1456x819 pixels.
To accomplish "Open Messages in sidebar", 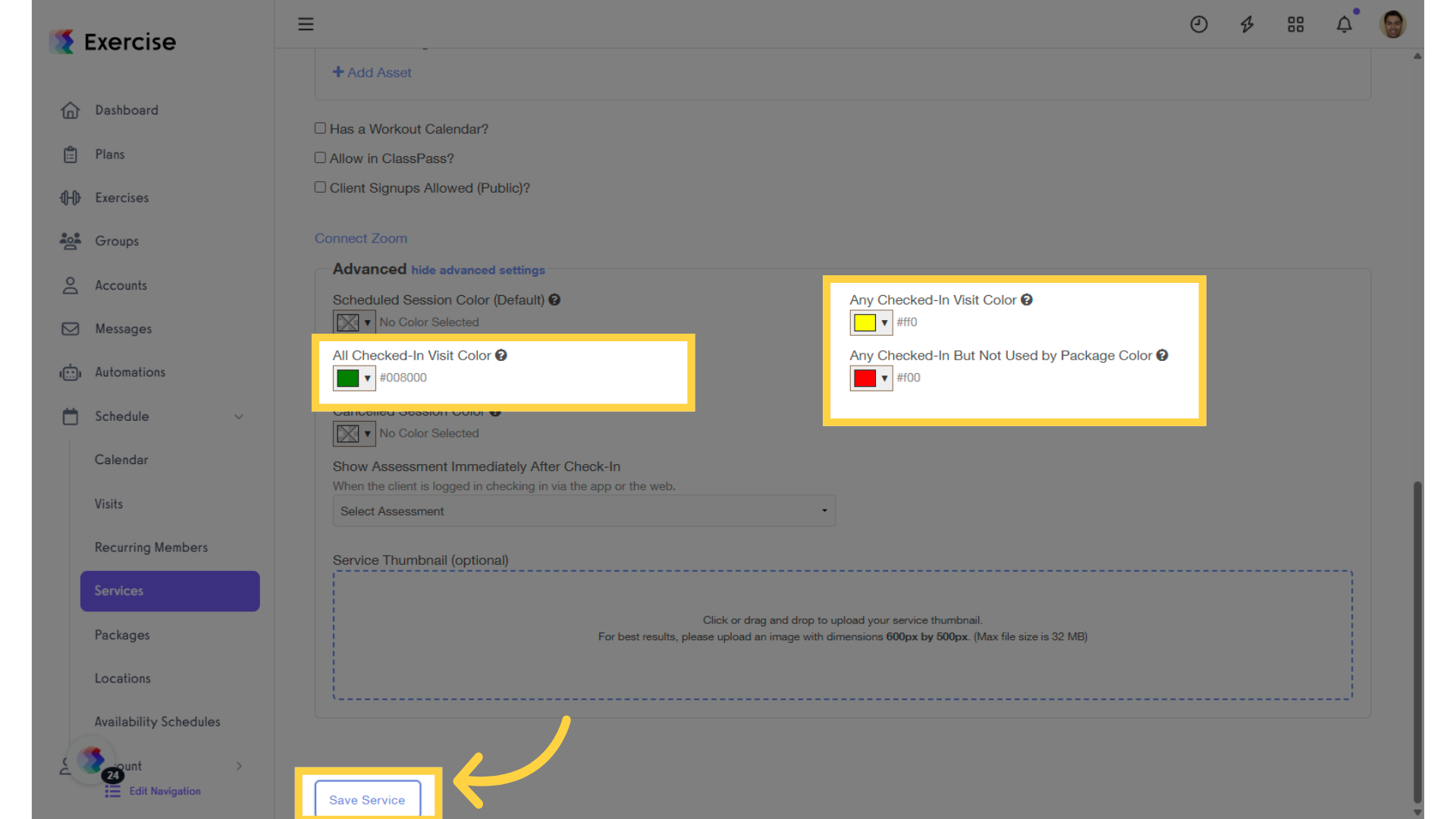I will (x=123, y=329).
